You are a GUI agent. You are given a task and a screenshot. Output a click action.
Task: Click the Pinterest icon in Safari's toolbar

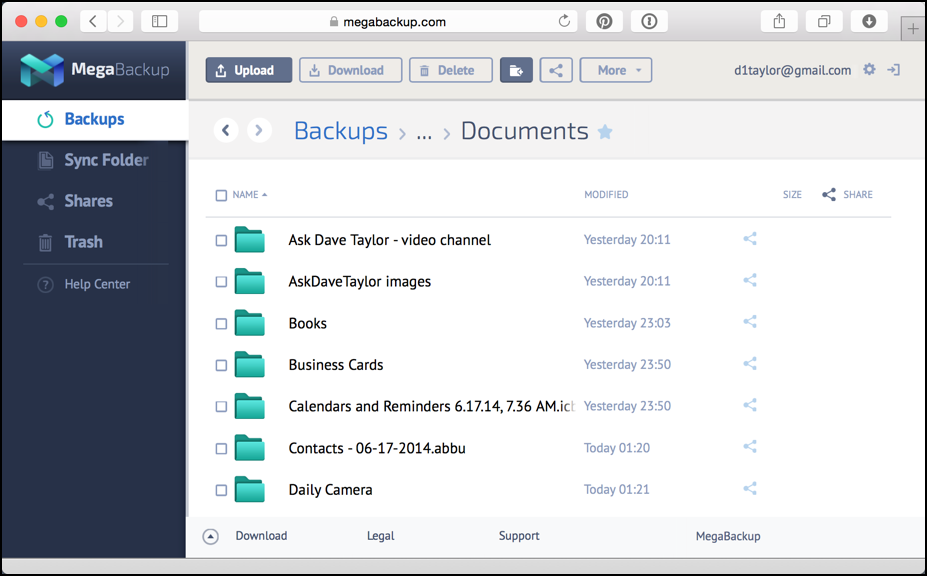(x=604, y=21)
